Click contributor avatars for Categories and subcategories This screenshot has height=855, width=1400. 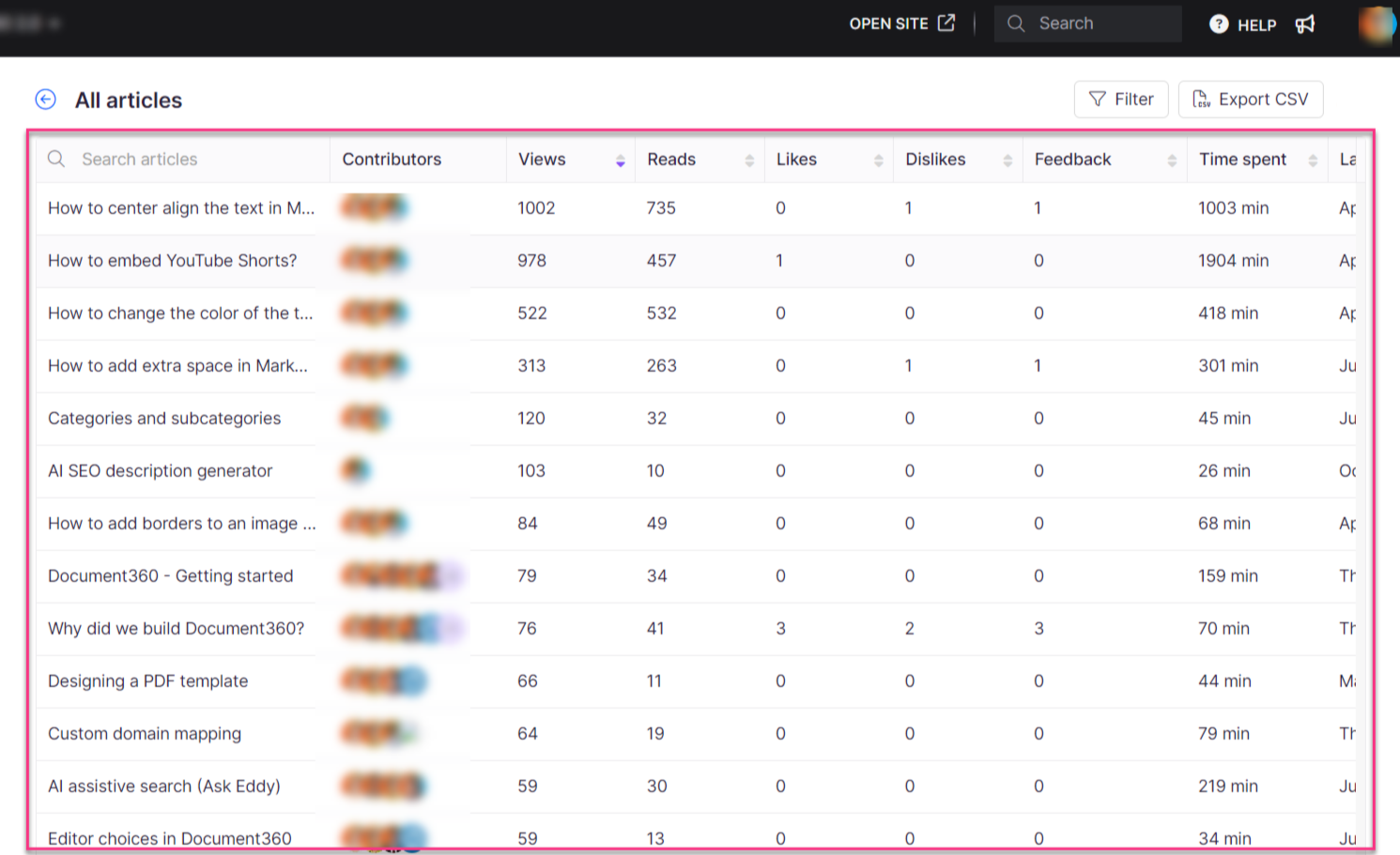[x=364, y=418]
